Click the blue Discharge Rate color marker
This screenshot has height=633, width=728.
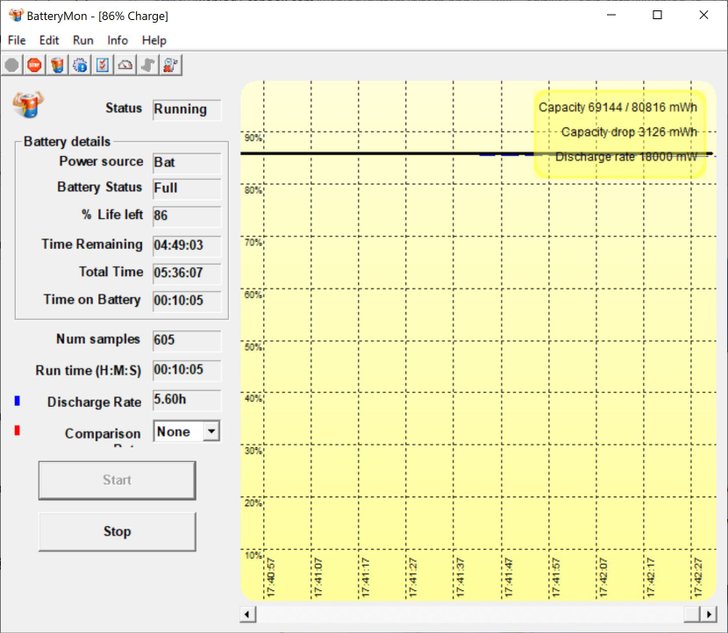coord(17,400)
